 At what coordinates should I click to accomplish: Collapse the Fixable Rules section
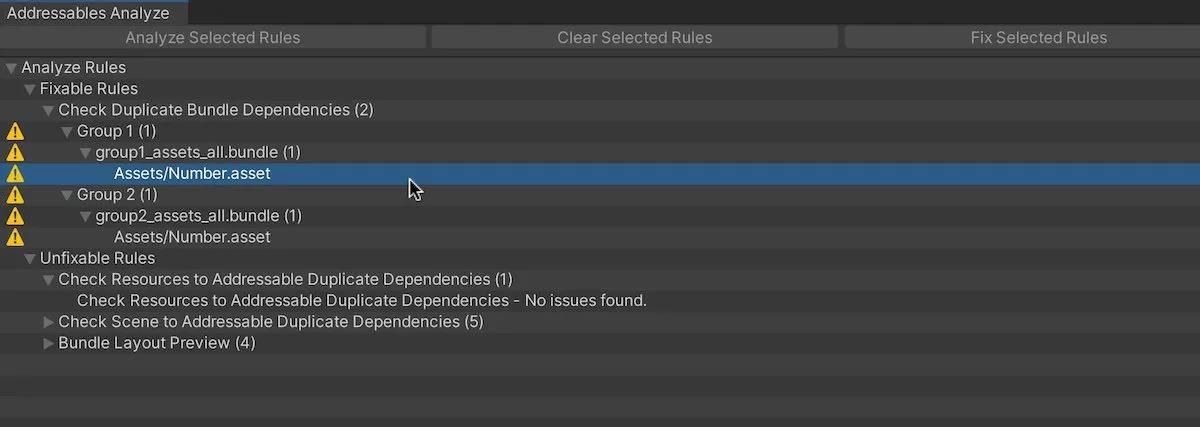[30, 89]
